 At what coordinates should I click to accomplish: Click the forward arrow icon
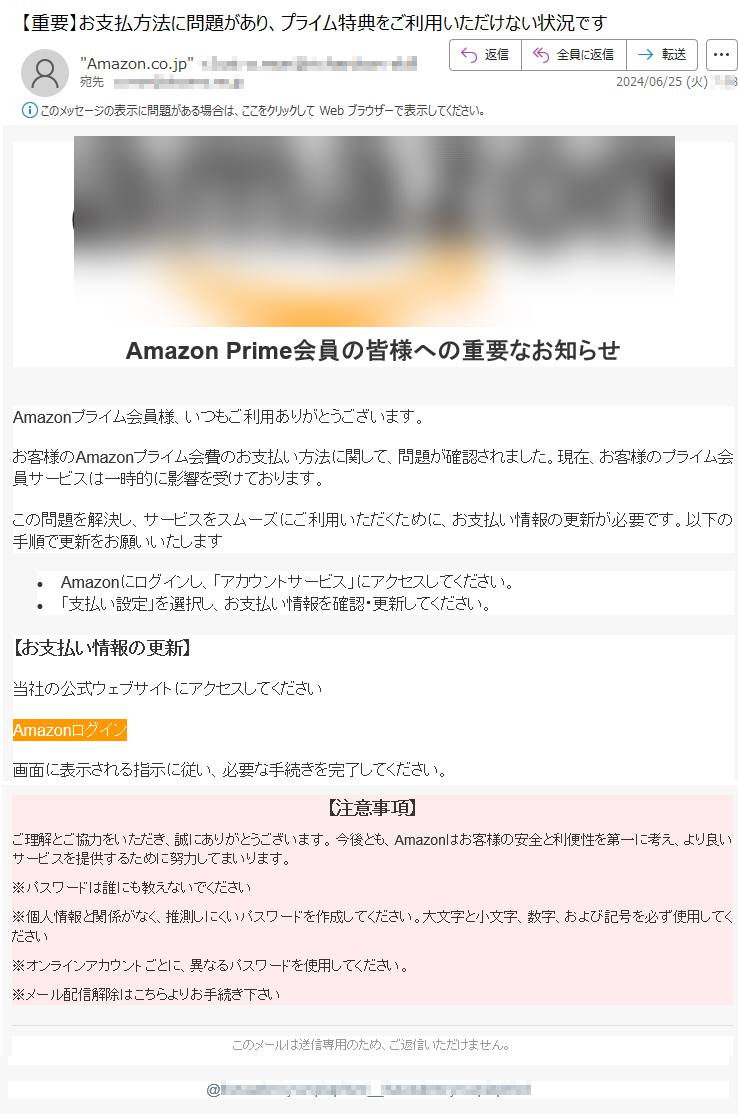645,55
